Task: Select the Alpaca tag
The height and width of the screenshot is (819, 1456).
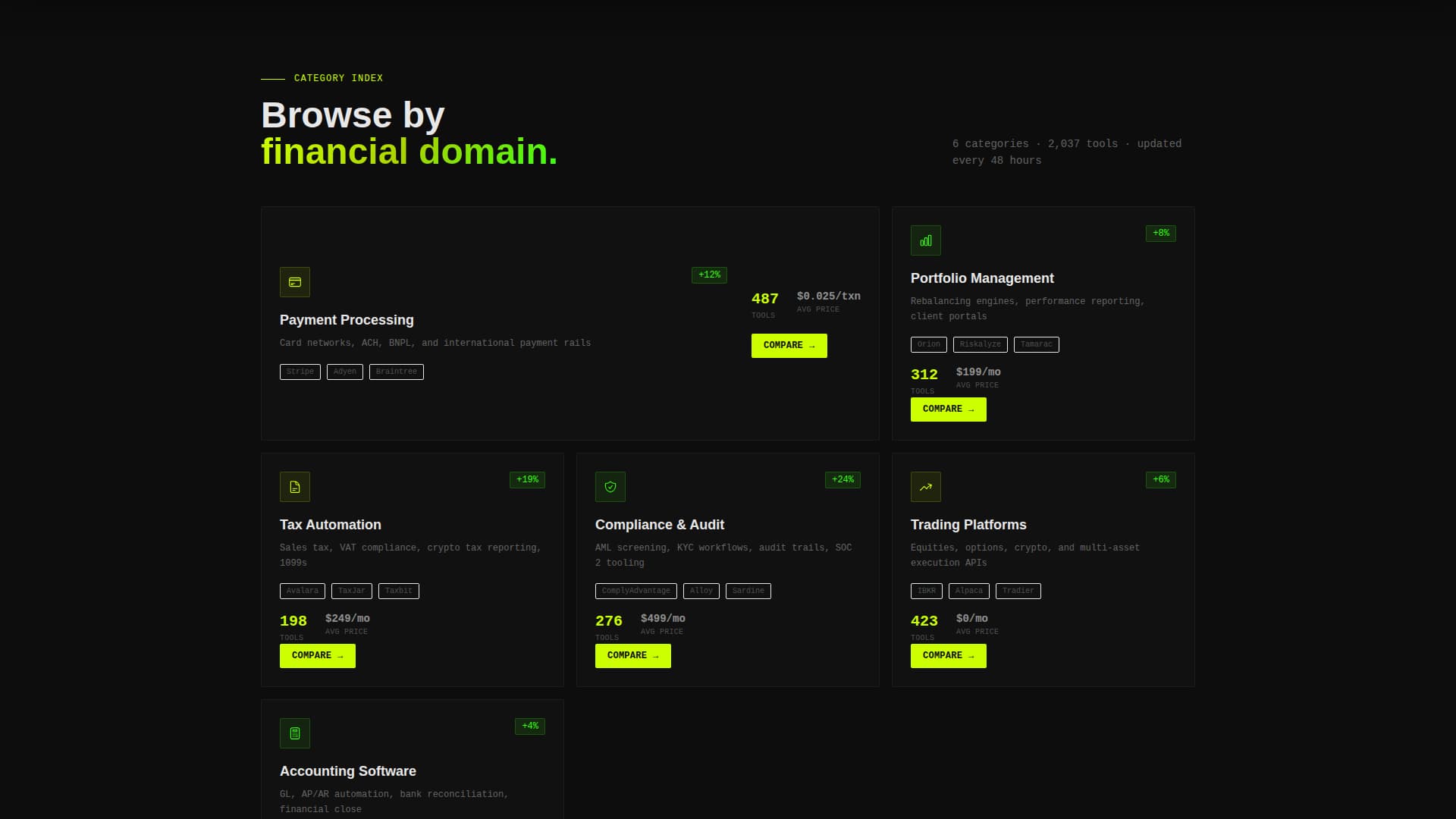Action: click(x=969, y=591)
